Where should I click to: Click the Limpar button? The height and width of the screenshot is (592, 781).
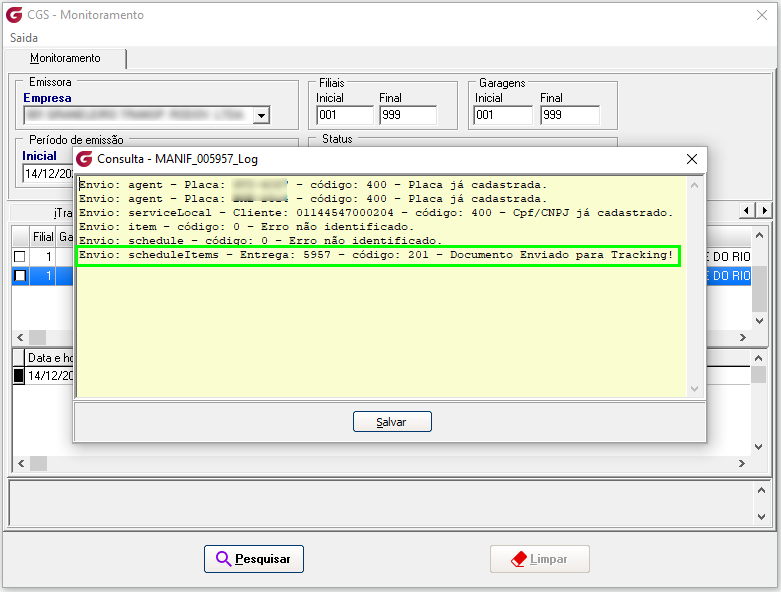[x=539, y=559]
